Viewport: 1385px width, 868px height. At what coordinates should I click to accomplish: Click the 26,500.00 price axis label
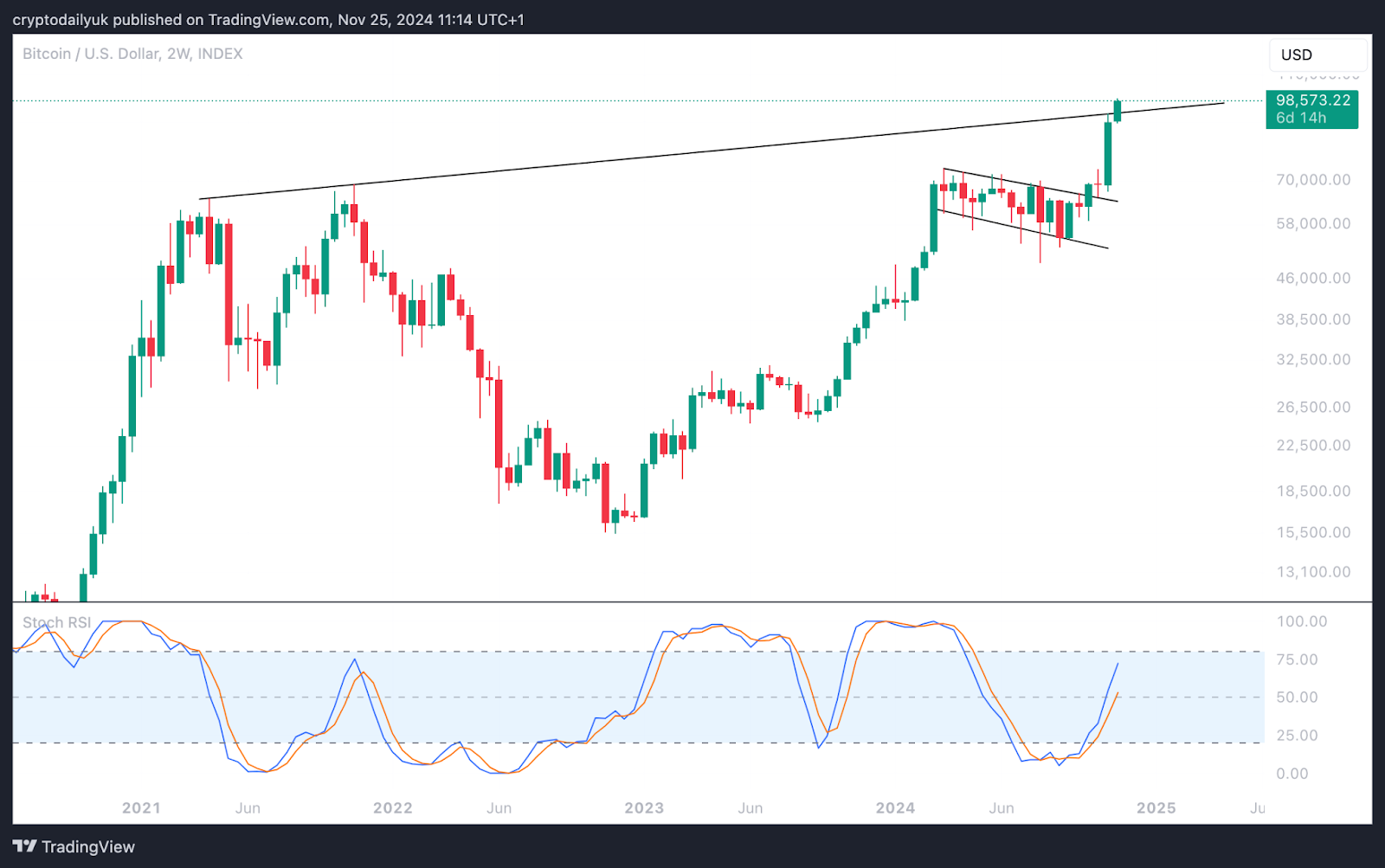tap(1313, 407)
